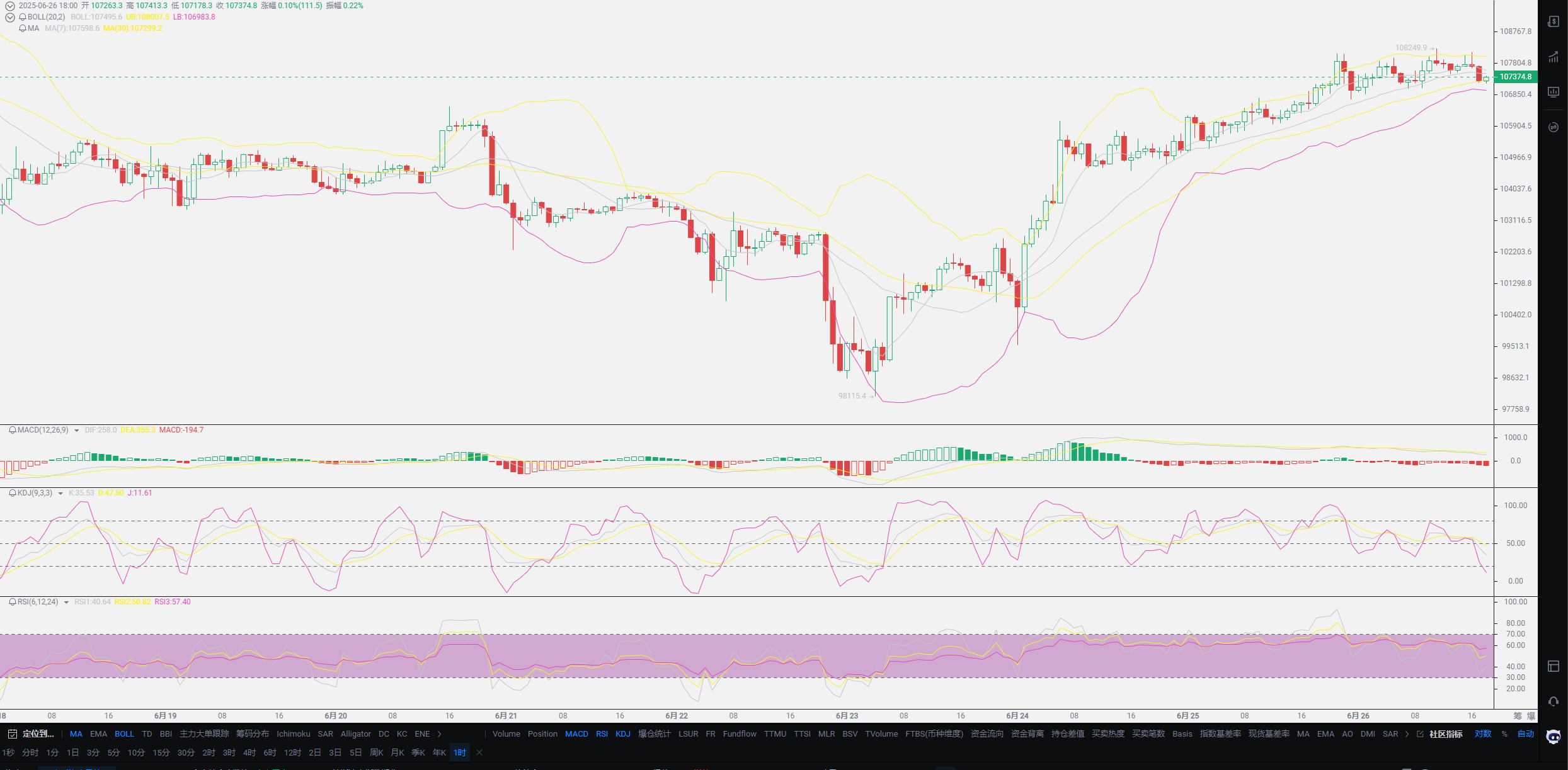Switch to the 30分 timeframe
The width and height of the screenshot is (1568, 770).
pyautogui.click(x=186, y=752)
